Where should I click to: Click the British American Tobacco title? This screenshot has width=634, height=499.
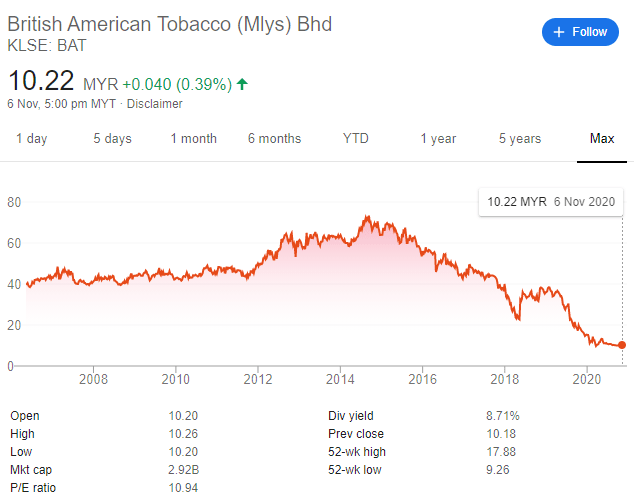point(170,23)
